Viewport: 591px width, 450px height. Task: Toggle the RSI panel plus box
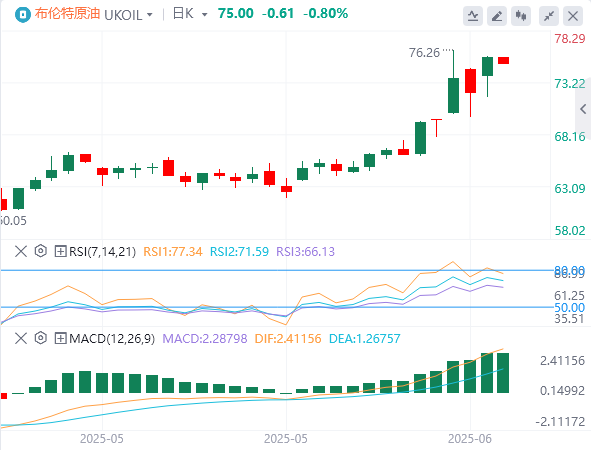[60, 251]
